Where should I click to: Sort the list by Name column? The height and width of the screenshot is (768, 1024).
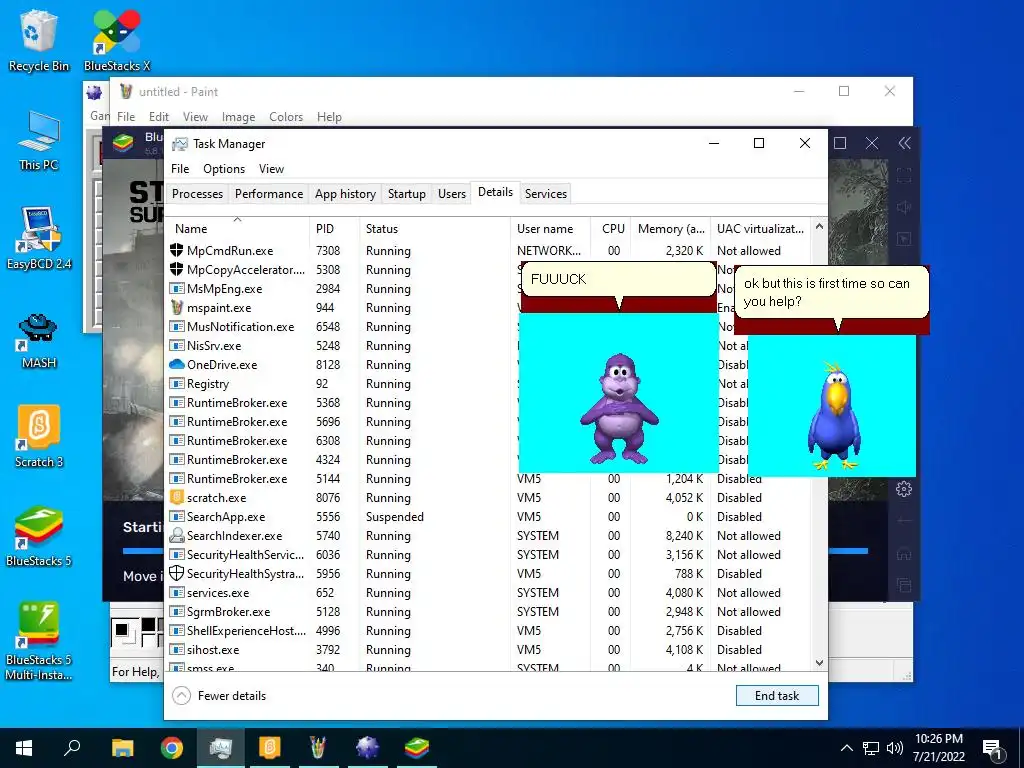click(x=237, y=229)
